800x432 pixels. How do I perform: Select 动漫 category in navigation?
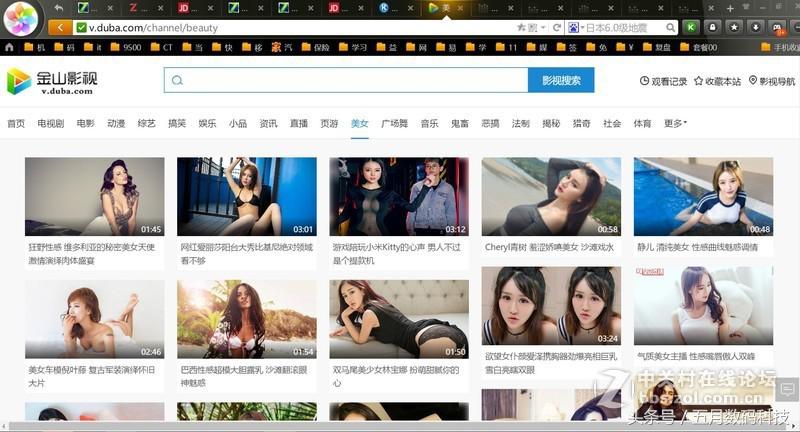point(116,123)
